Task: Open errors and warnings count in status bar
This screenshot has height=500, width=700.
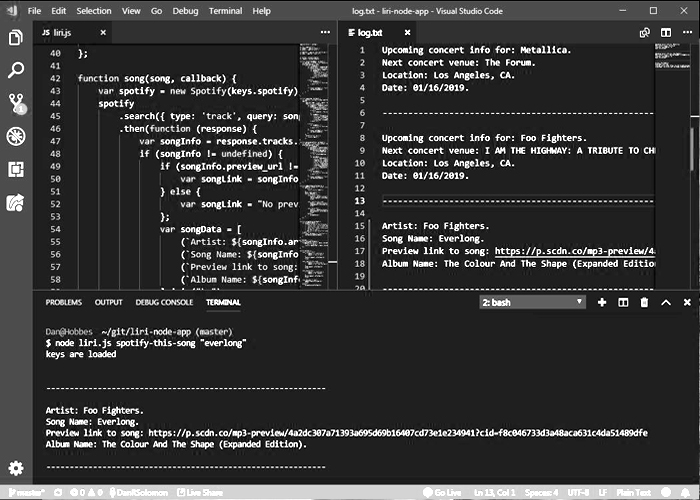Action: click(86, 492)
